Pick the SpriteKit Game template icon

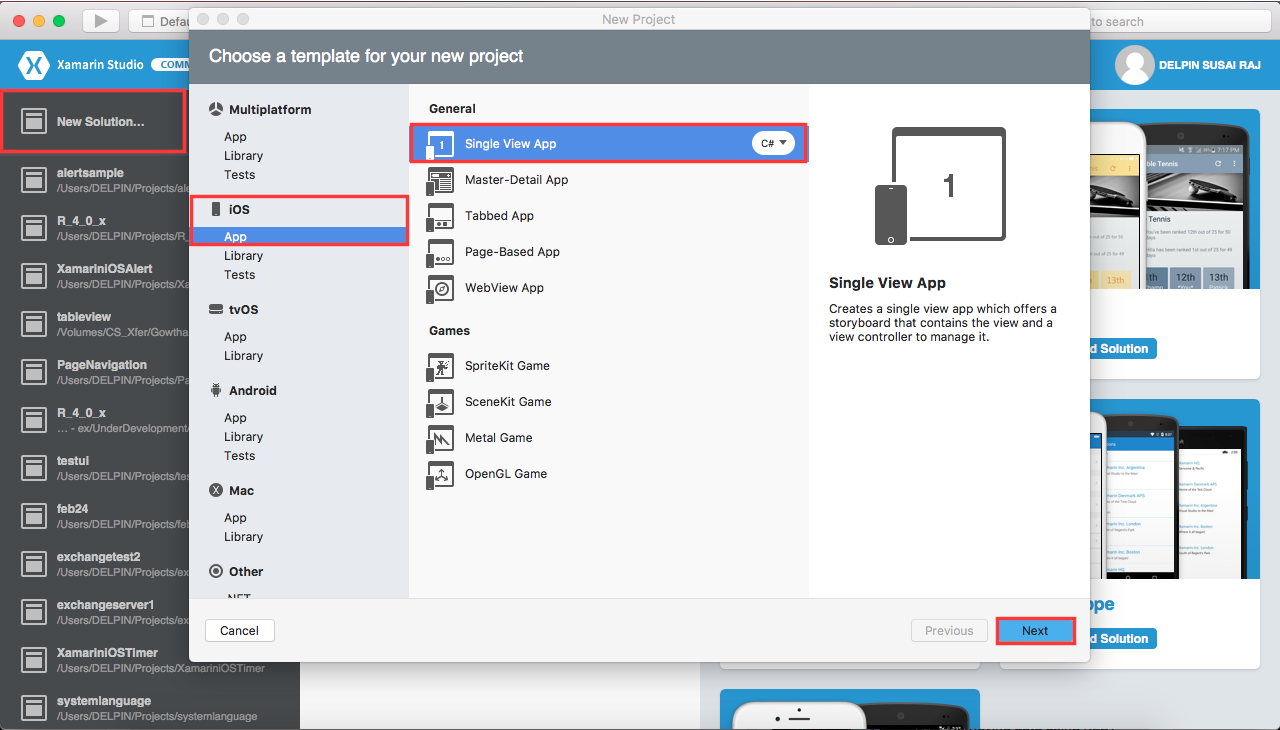[440, 366]
